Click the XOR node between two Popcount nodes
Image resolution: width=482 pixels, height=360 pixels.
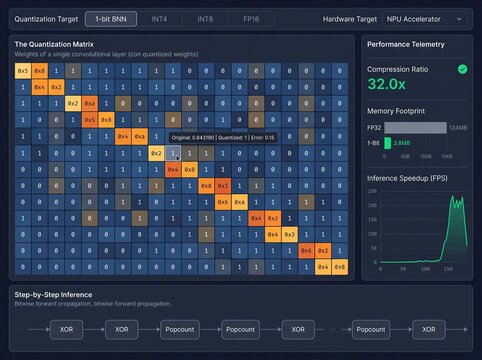tap(298, 329)
